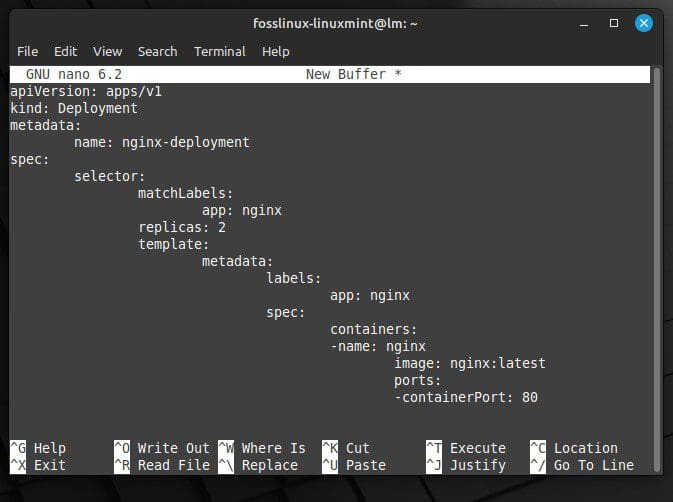The image size is (673, 502).
Task: Click the '-containerPort: 80' line
Action: coord(466,397)
